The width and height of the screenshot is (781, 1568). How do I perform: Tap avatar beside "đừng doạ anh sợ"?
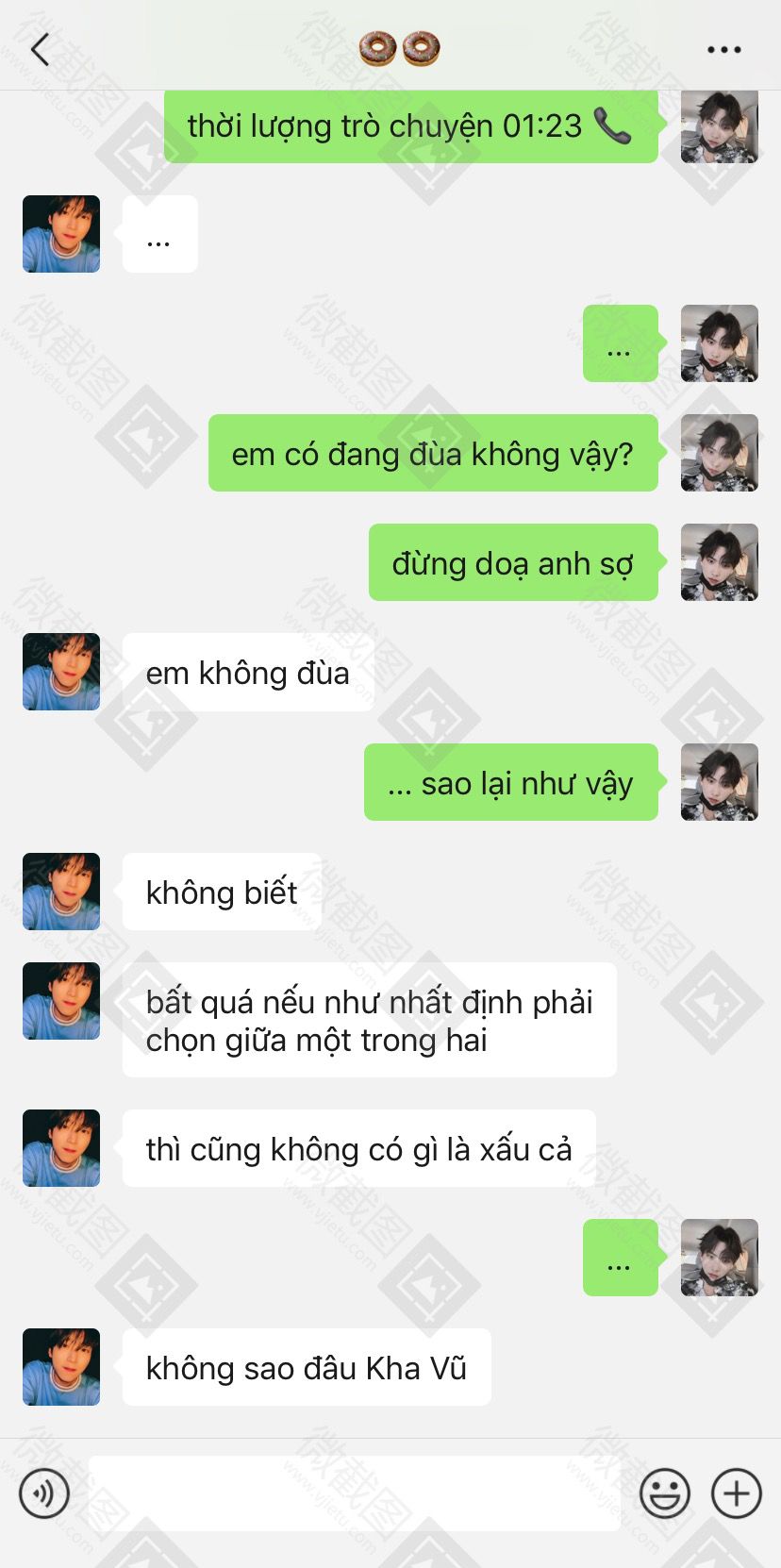point(720,562)
